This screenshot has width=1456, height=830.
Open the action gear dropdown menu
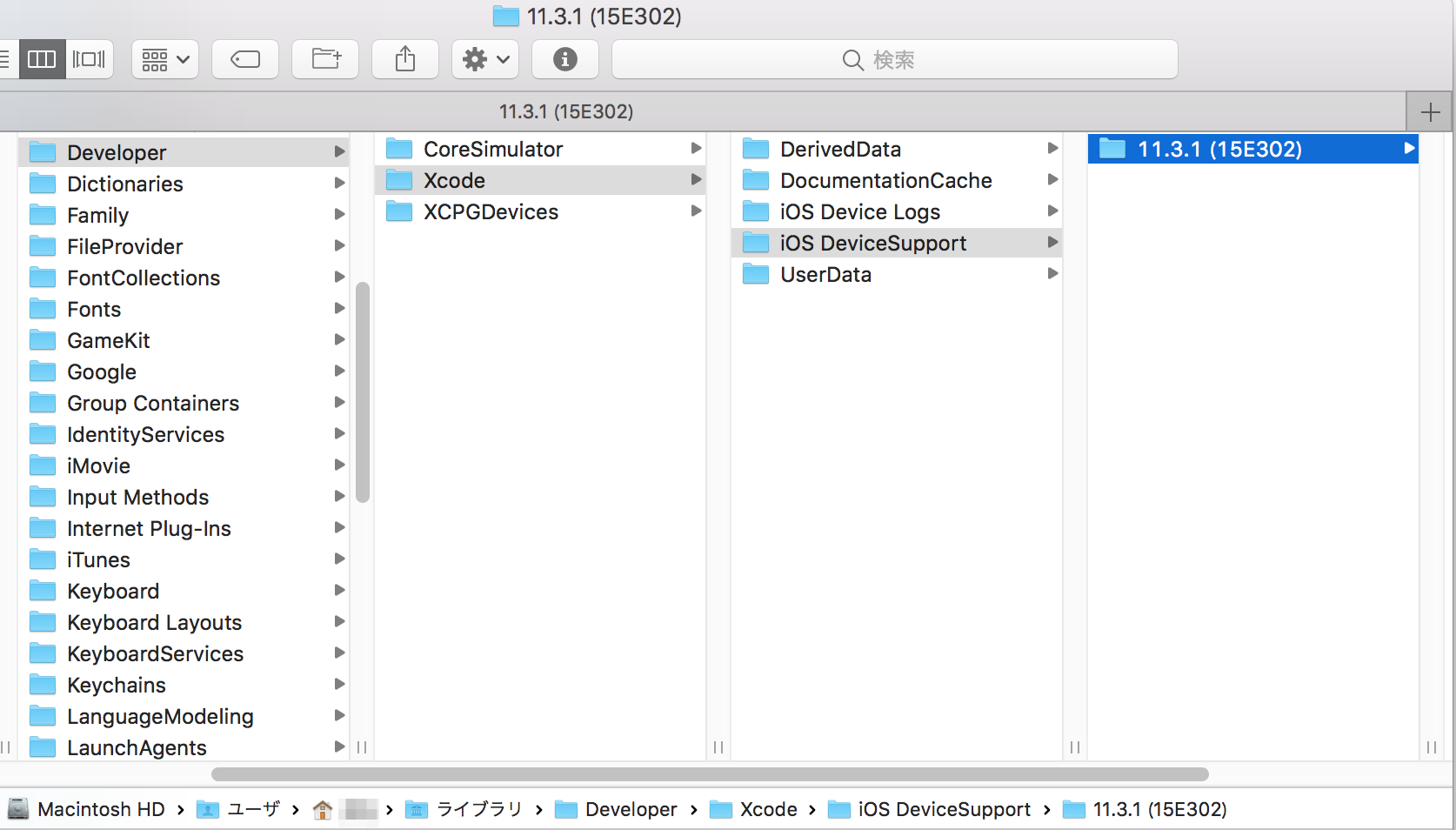point(484,59)
